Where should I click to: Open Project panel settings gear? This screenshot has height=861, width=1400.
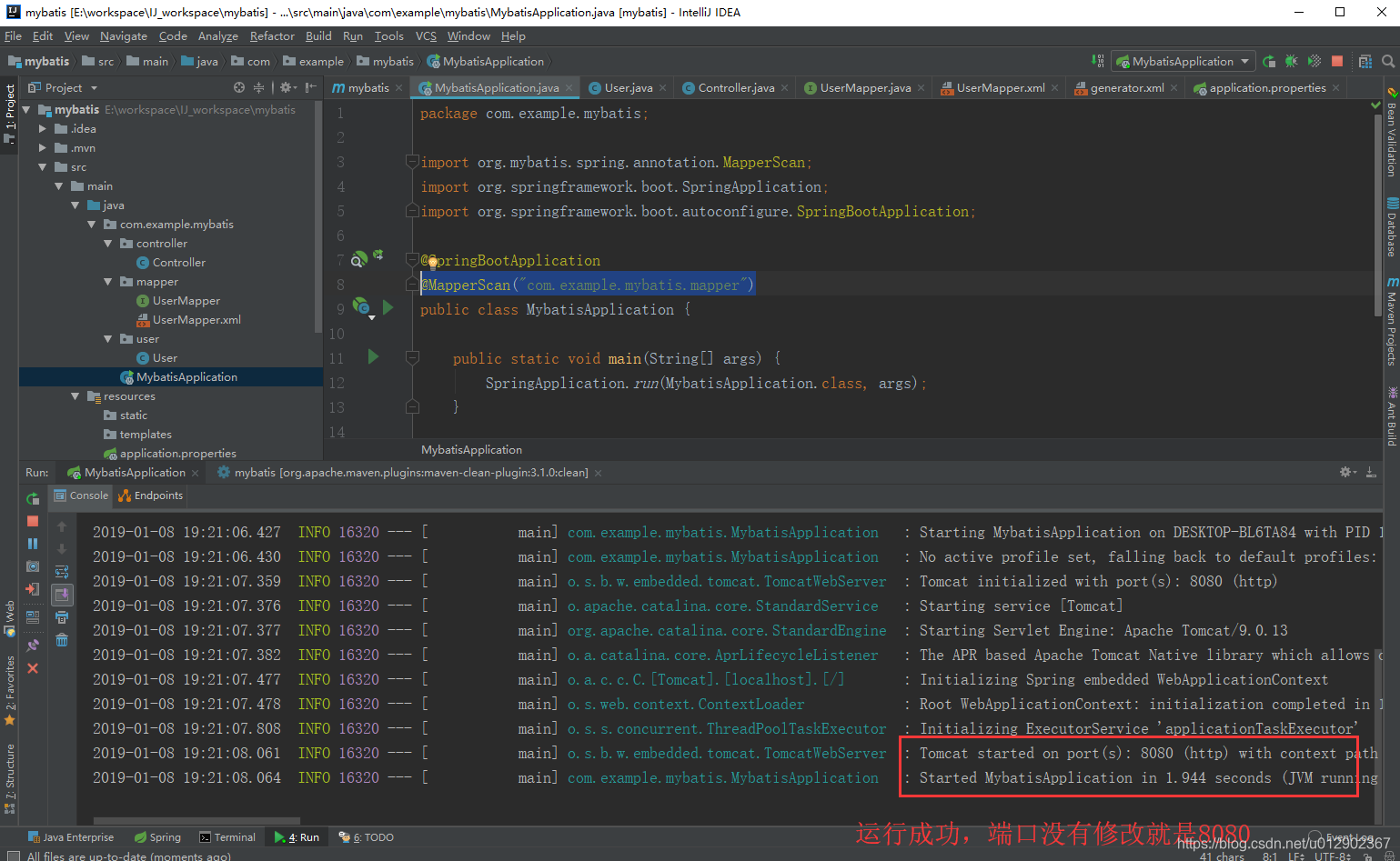coord(287,87)
